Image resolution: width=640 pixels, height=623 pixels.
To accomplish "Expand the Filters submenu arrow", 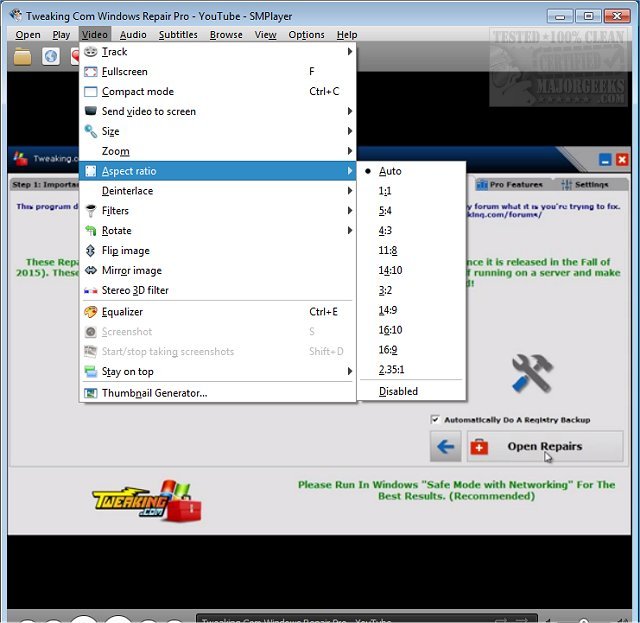I will (x=350, y=211).
